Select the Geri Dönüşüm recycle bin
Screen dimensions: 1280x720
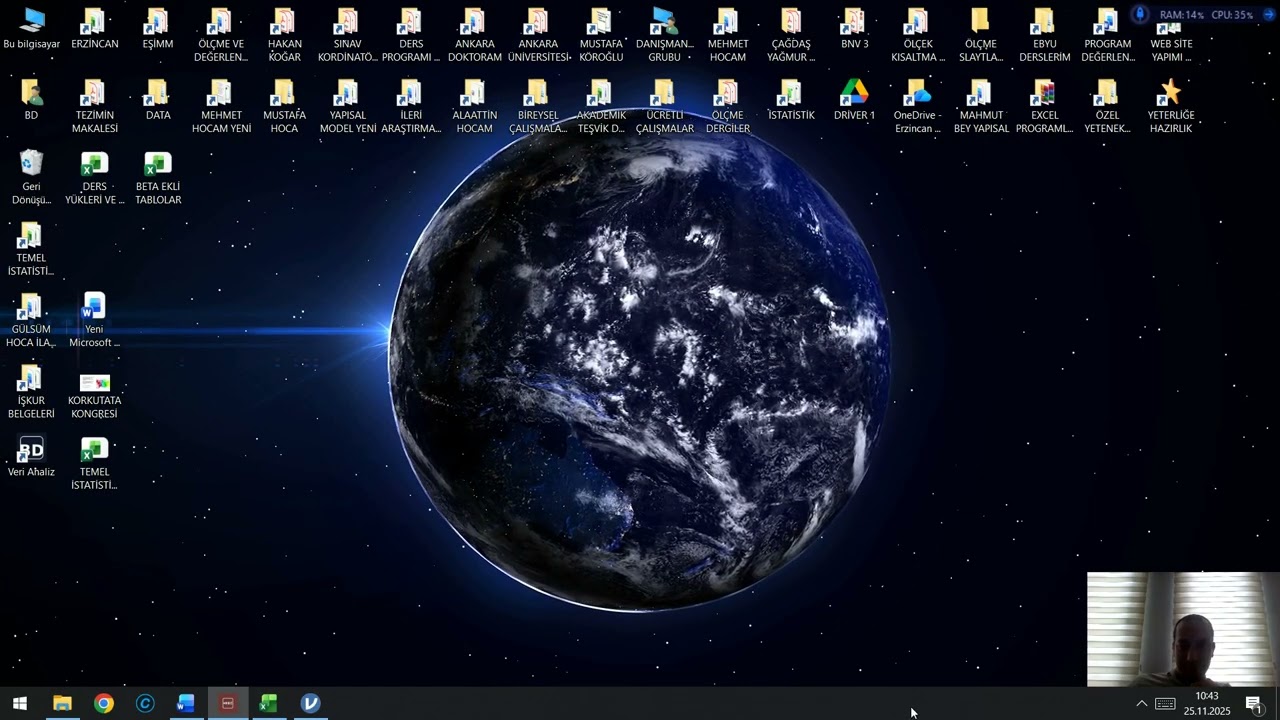coord(31,178)
